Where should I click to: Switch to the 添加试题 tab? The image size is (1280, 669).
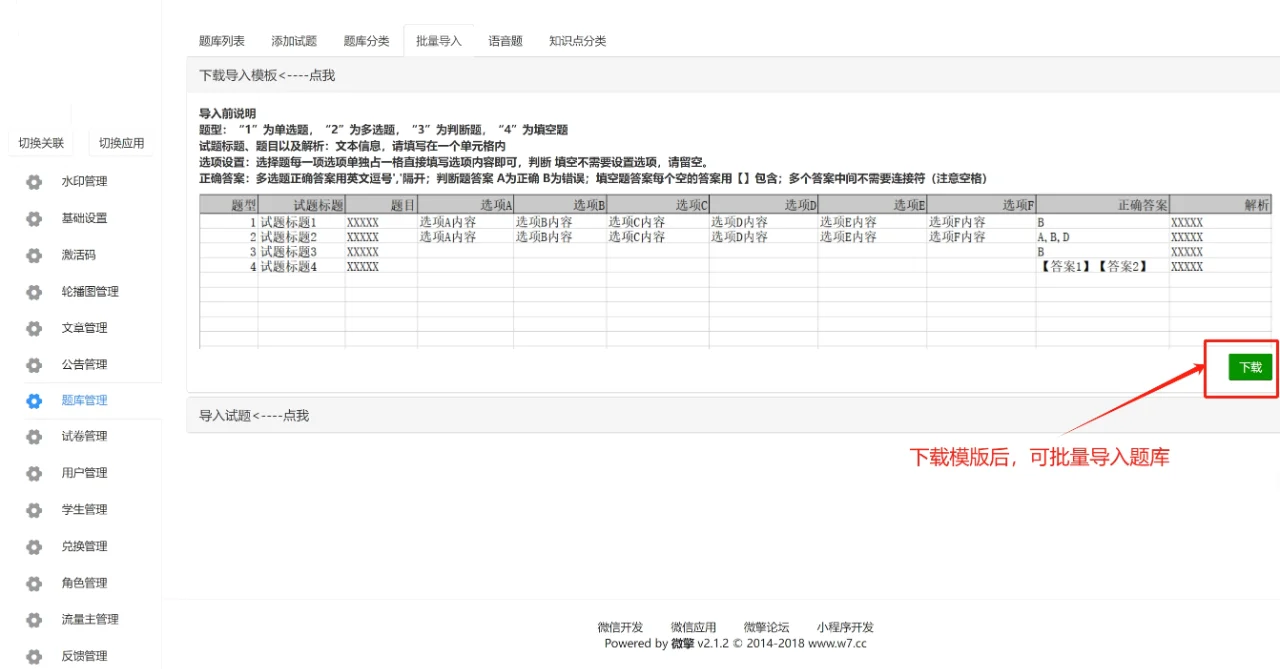[293, 40]
